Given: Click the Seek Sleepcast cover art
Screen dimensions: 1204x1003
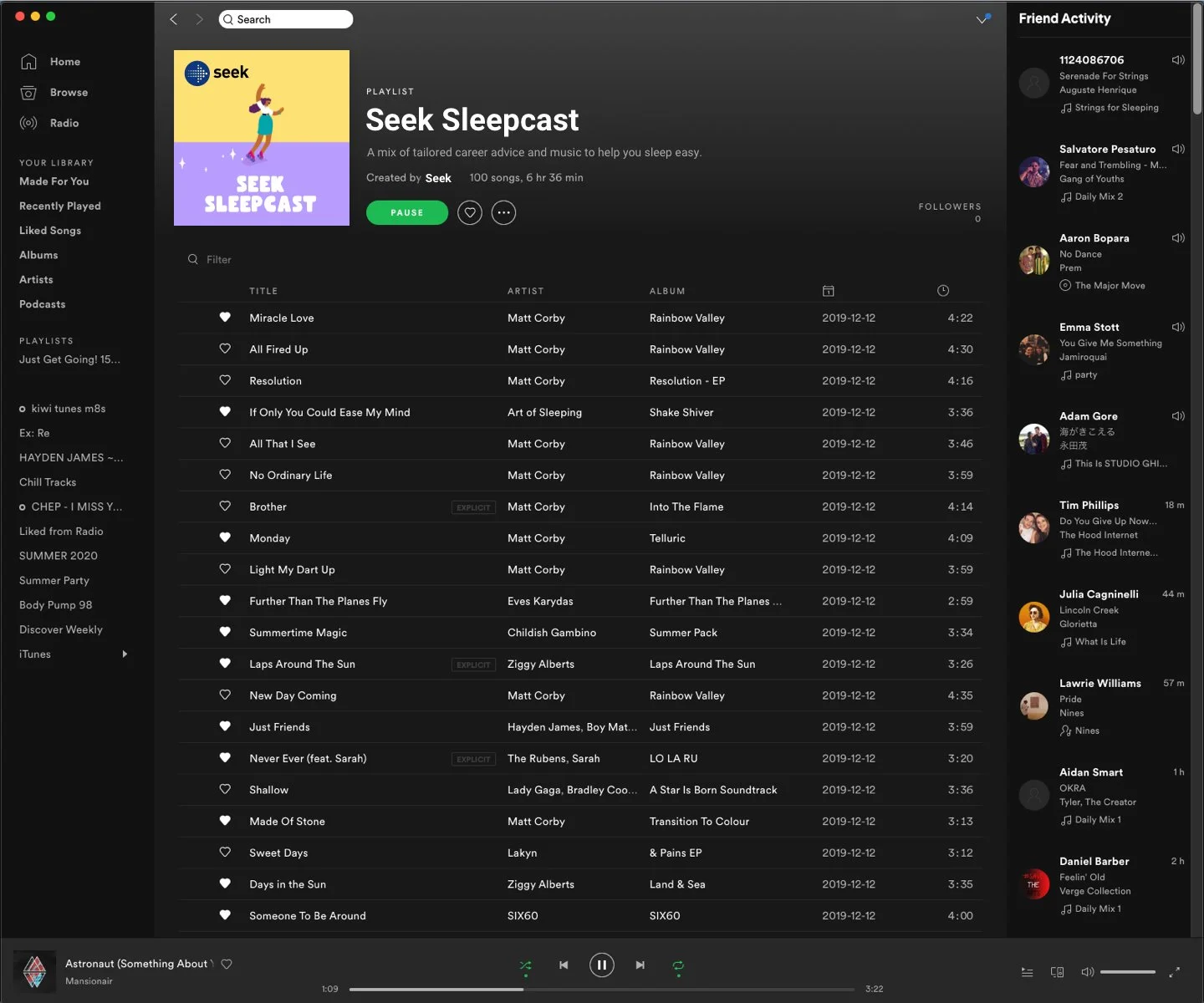Looking at the screenshot, I should coord(262,138).
